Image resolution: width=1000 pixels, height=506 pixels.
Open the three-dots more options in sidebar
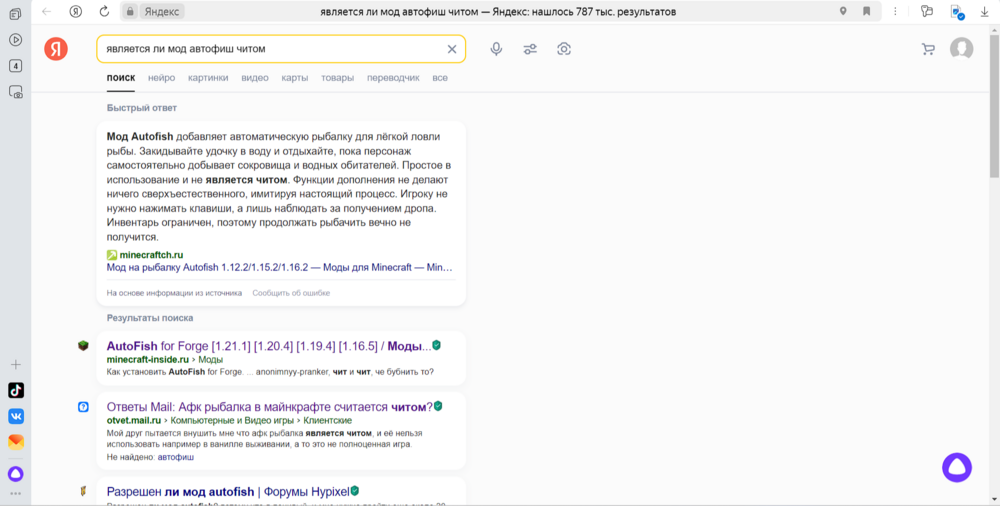point(16,494)
